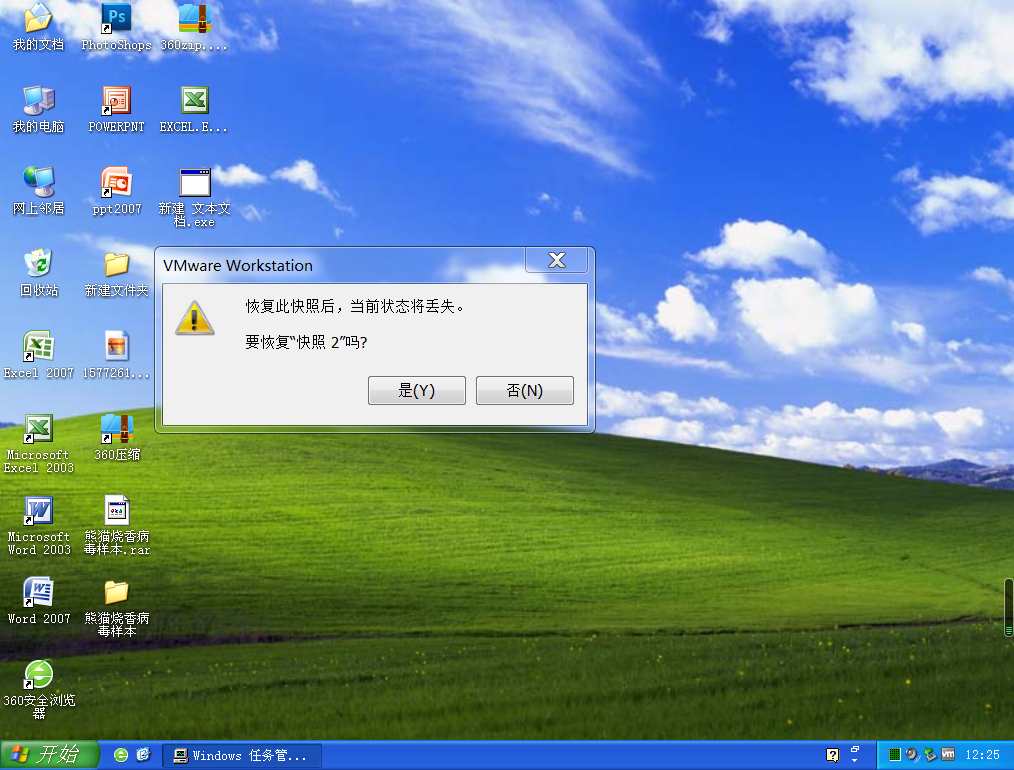Select the 熊猫烧香病毒样本.rar archive file
Image resolution: width=1014 pixels, height=770 pixels.
click(x=116, y=510)
